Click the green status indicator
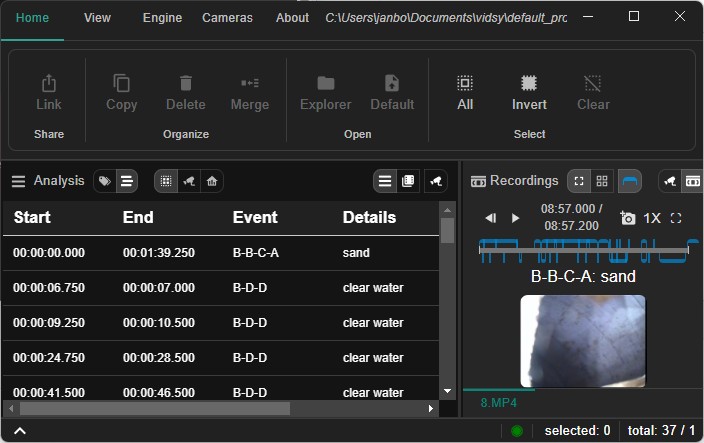 click(517, 431)
